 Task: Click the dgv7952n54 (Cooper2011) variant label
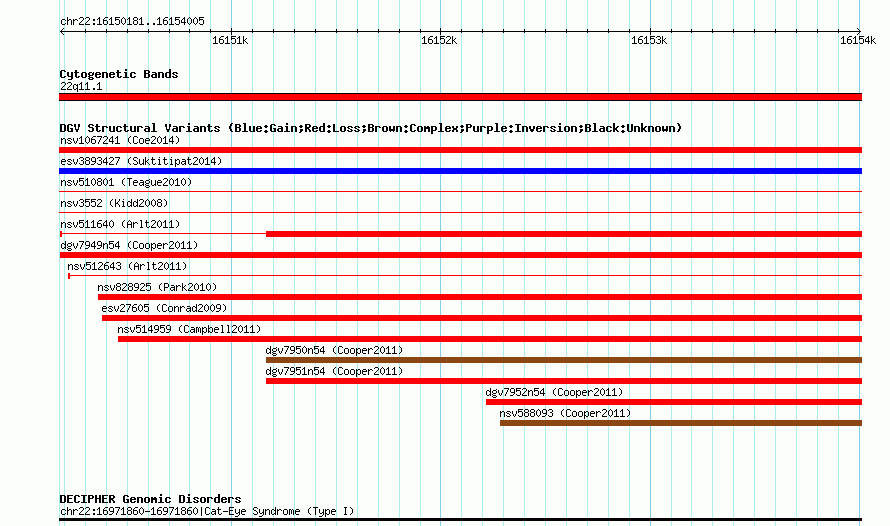click(554, 392)
